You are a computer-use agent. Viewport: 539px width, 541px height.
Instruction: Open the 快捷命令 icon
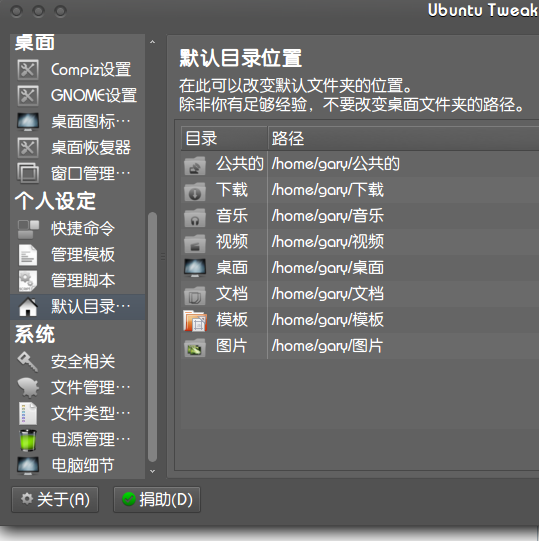click(28, 229)
